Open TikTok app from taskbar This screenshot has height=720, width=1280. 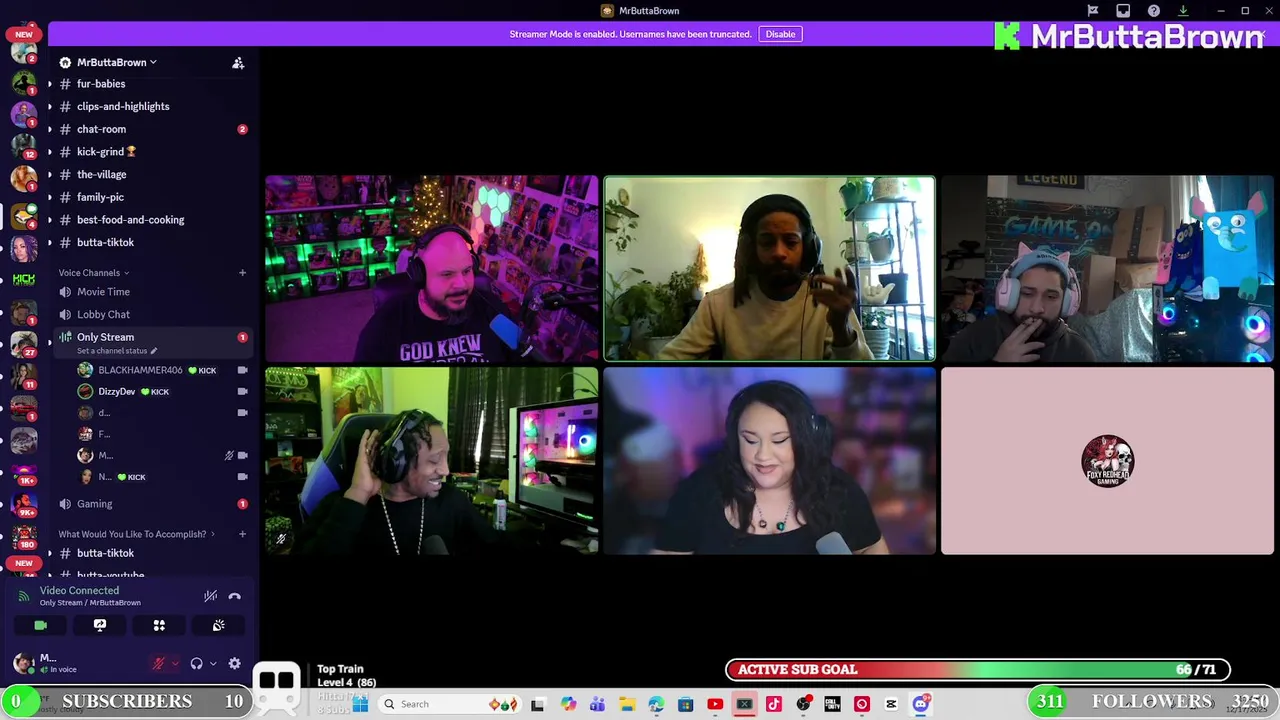(x=774, y=704)
